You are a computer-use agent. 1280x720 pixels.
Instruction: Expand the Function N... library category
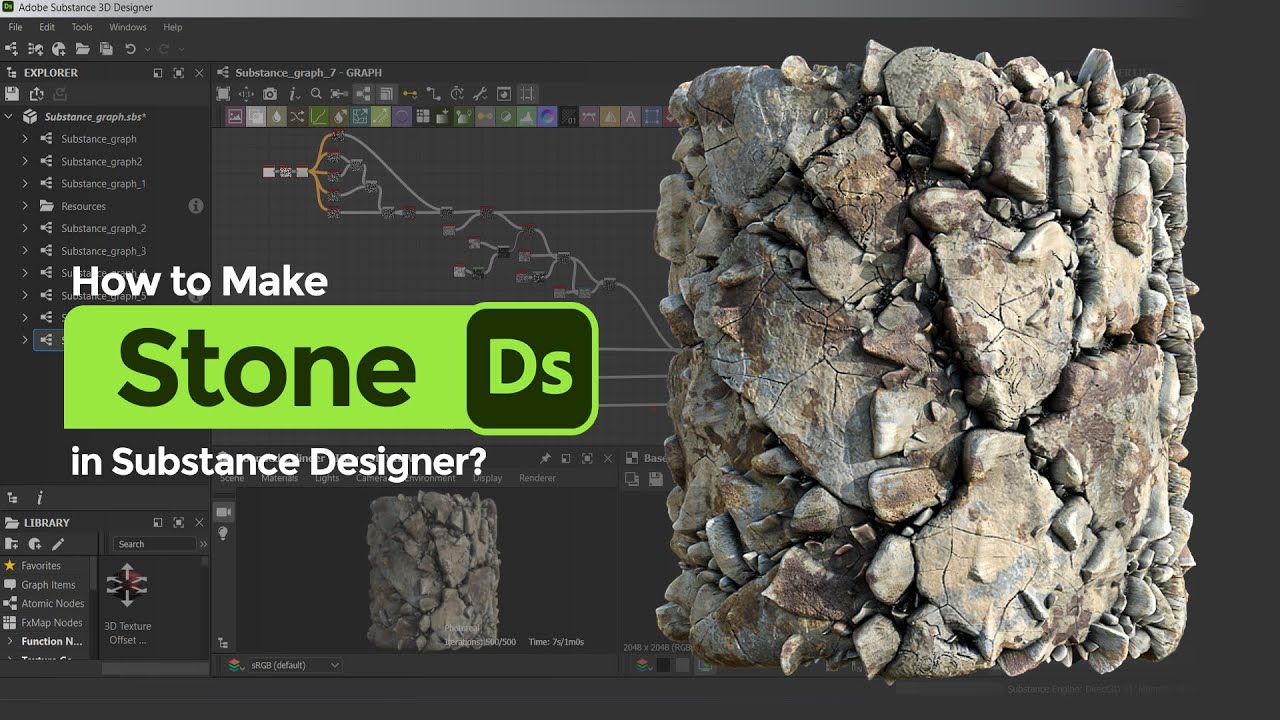[x=10, y=641]
